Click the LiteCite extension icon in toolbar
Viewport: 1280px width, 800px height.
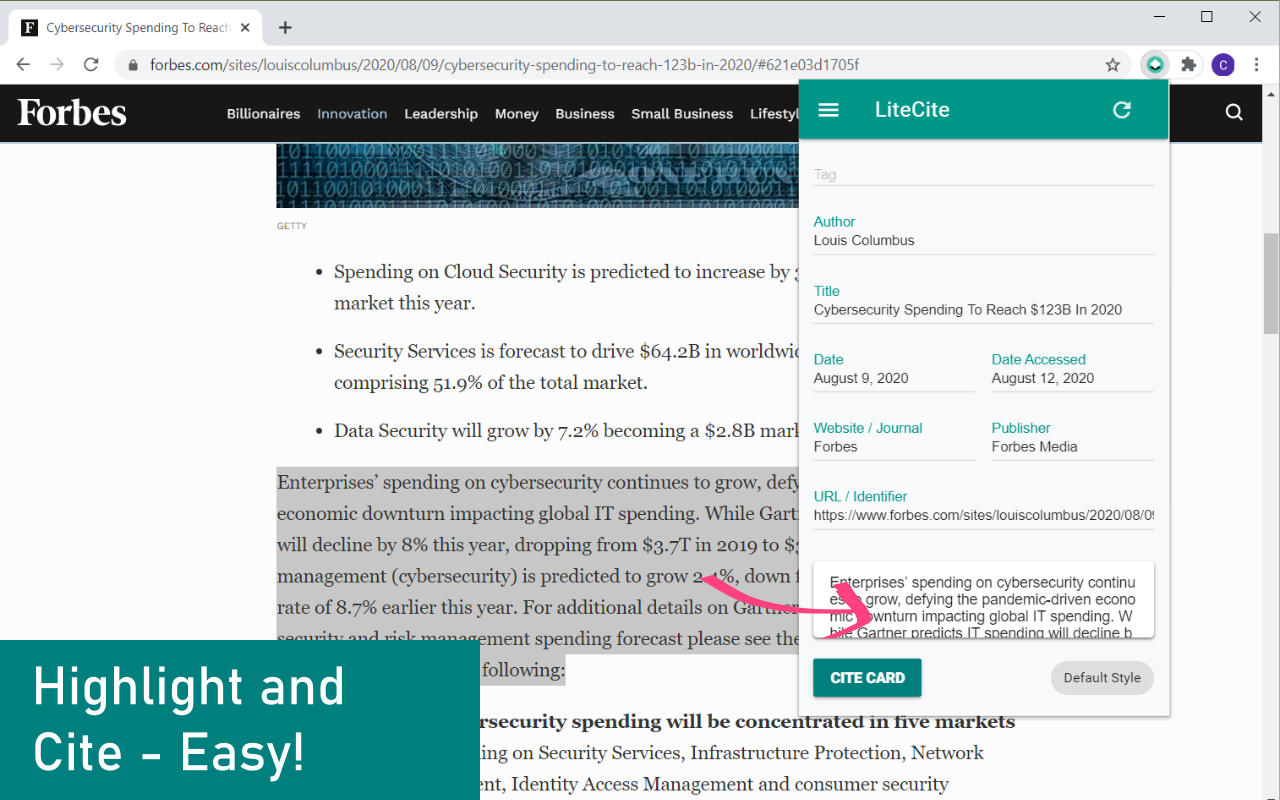click(x=1154, y=65)
